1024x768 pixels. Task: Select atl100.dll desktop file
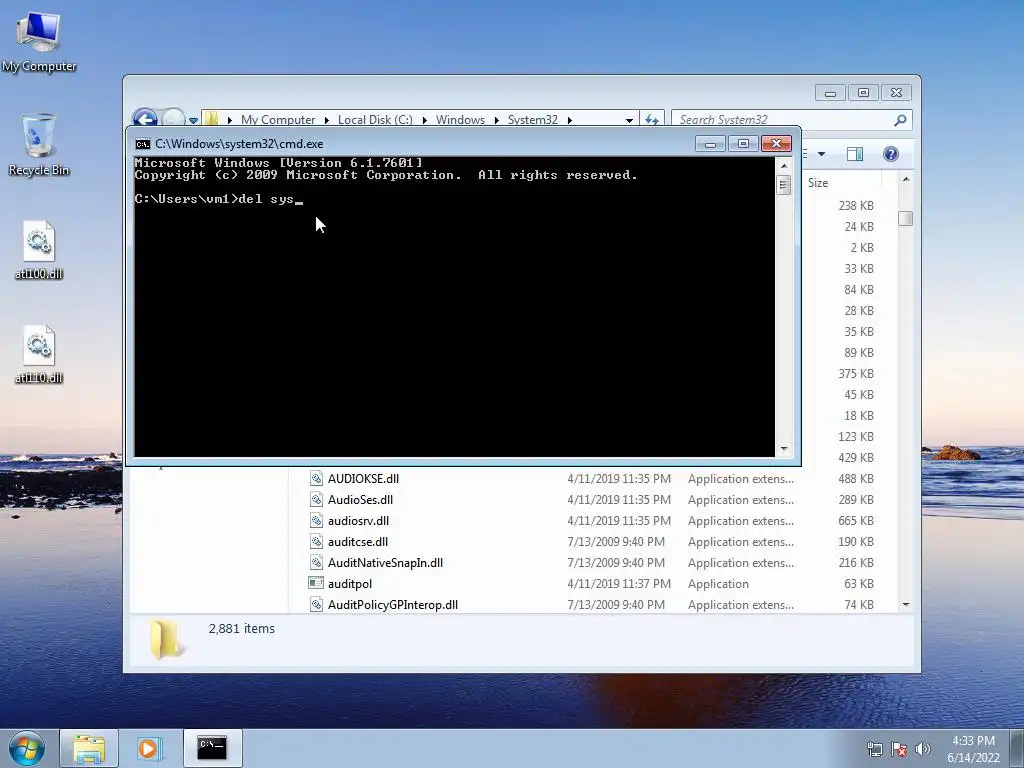point(39,250)
